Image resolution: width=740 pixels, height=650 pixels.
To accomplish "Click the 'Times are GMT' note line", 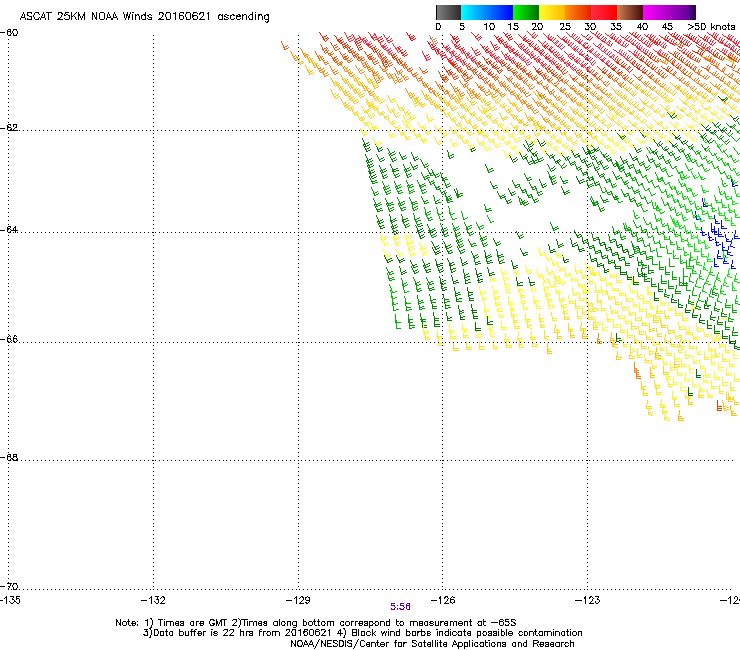I will coord(316,623).
